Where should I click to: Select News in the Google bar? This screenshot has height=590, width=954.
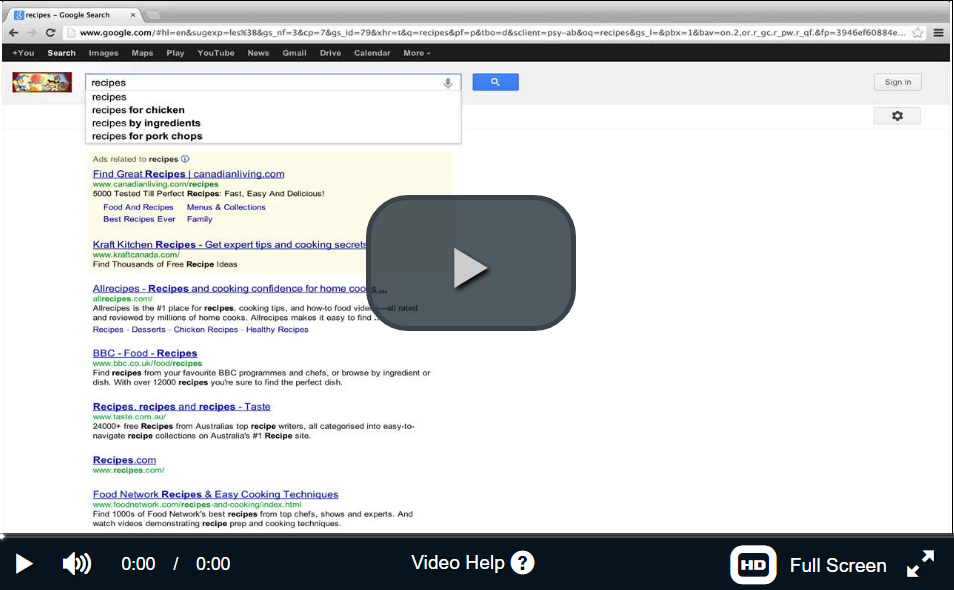[x=258, y=53]
